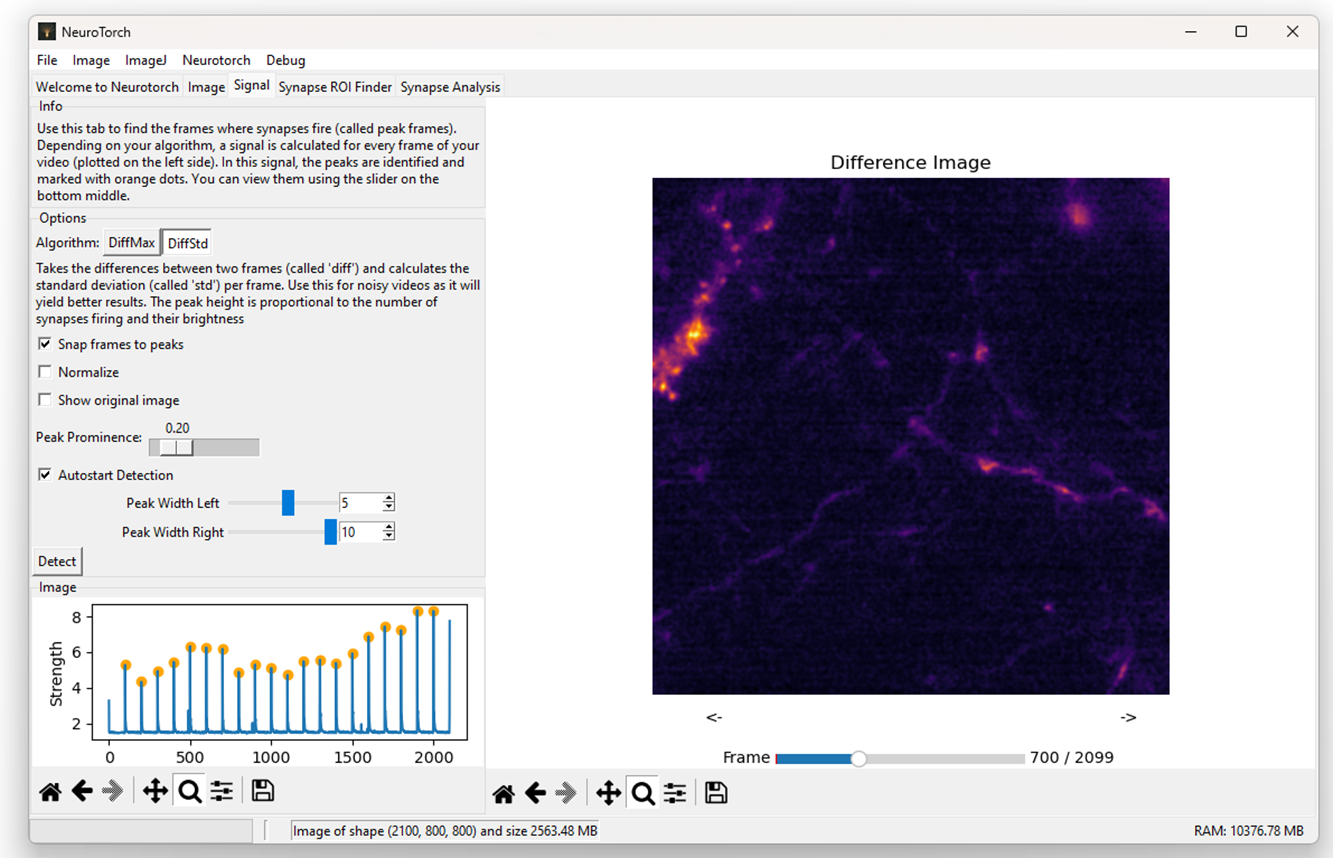Save the difference image figure
1333x858 pixels.
[716, 793]
